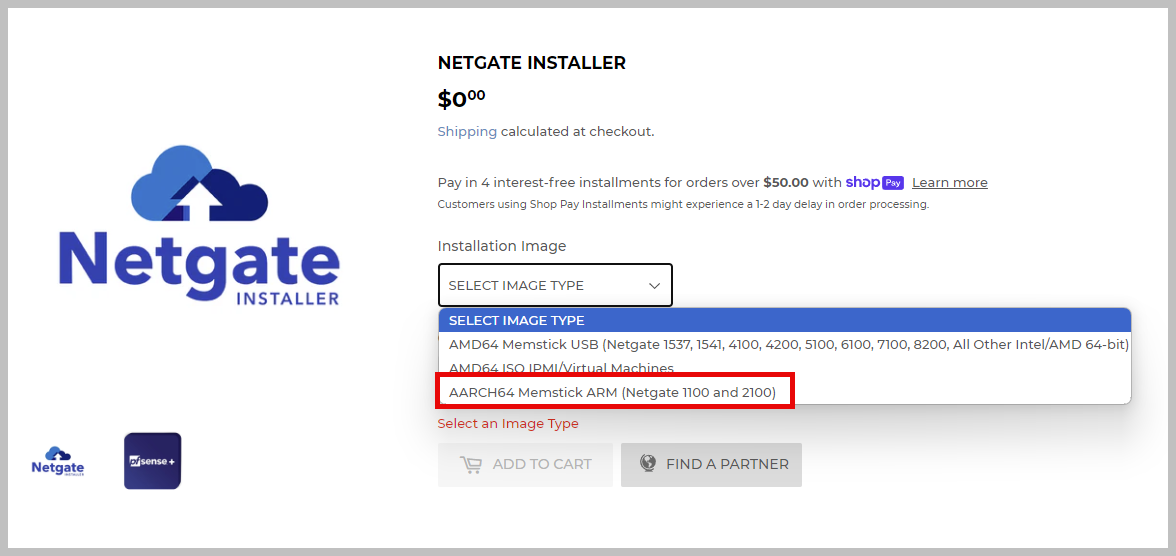This screenshot has height=556, width=1176.
Task: Click the cart icon in Add to Cart
Action: point(470,465)
